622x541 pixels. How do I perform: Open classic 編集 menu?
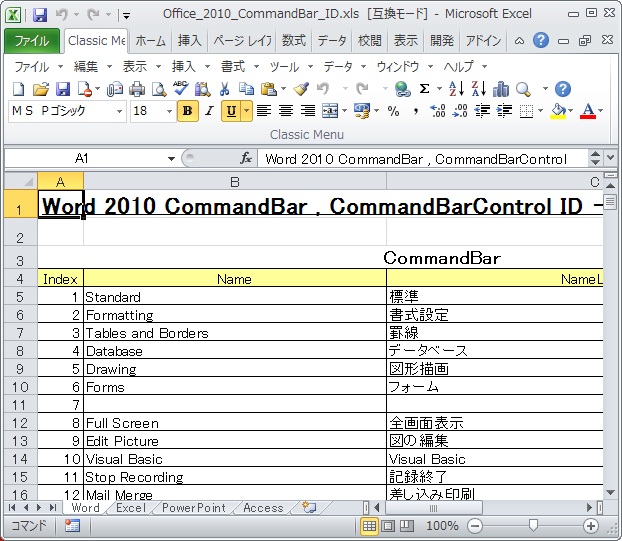tap(92, 67)
